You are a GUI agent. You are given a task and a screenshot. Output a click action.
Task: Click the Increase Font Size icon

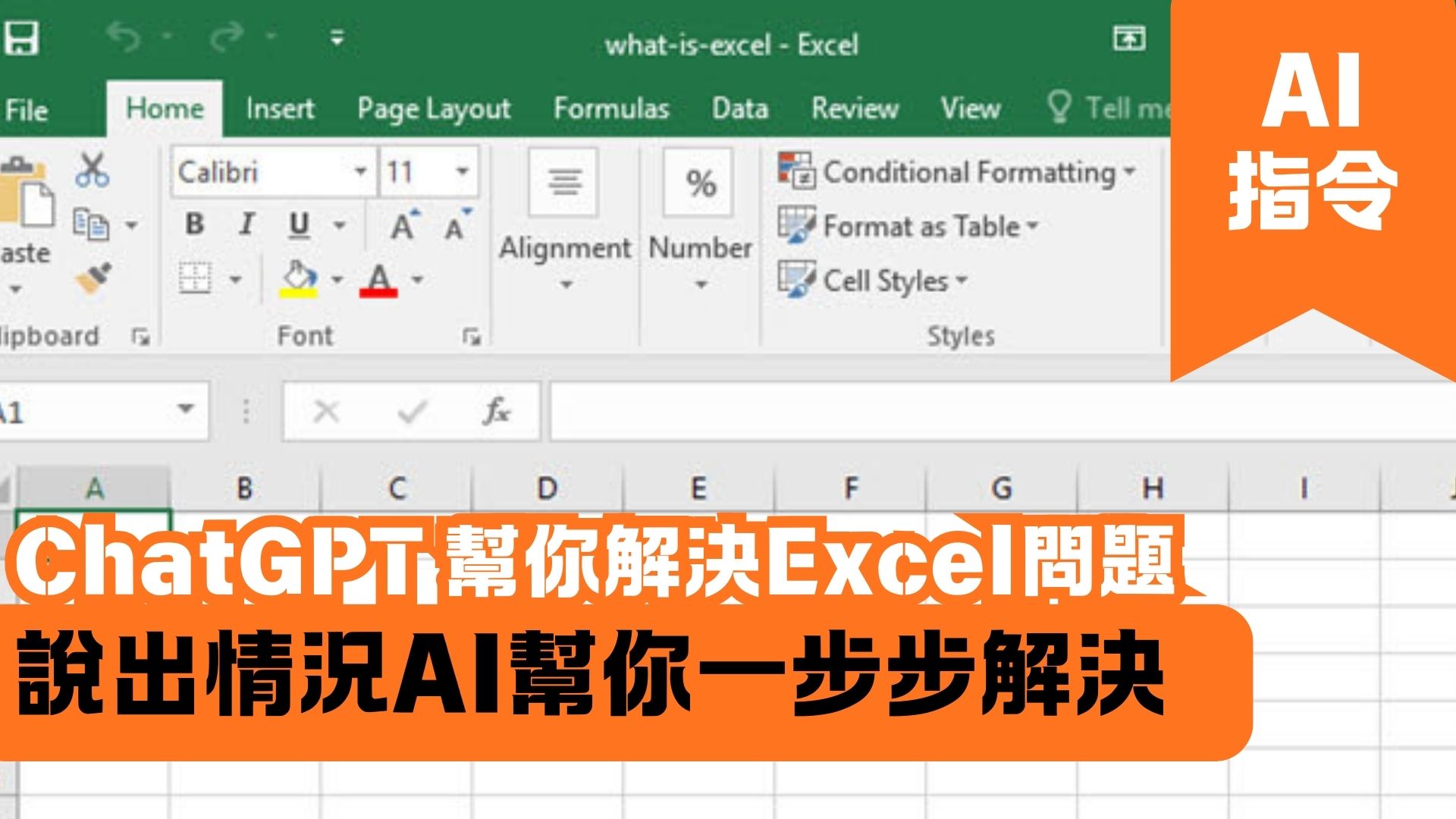403,222
